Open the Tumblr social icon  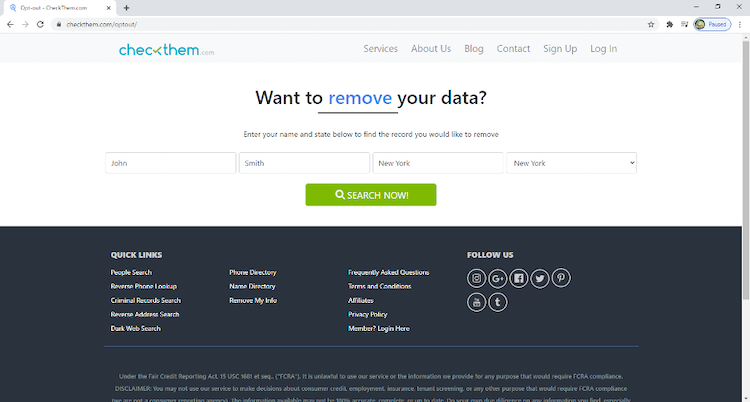[497, 302]
